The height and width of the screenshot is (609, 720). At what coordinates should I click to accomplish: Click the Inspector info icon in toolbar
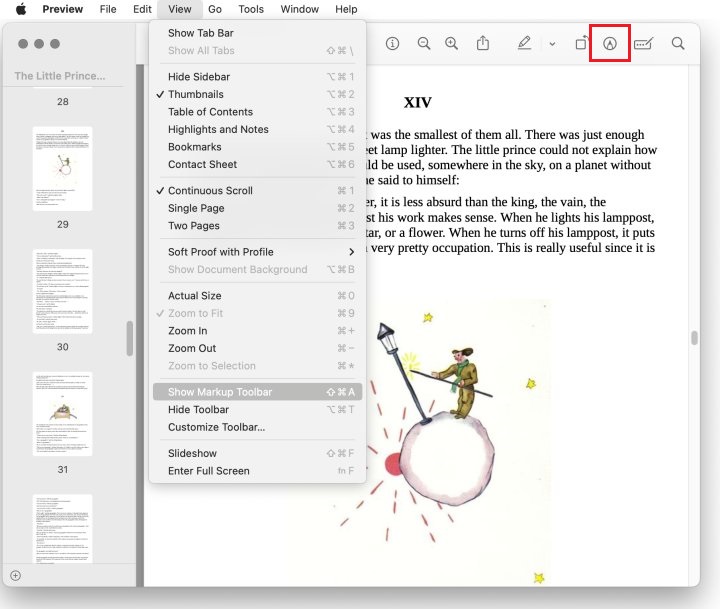[392, 44]
